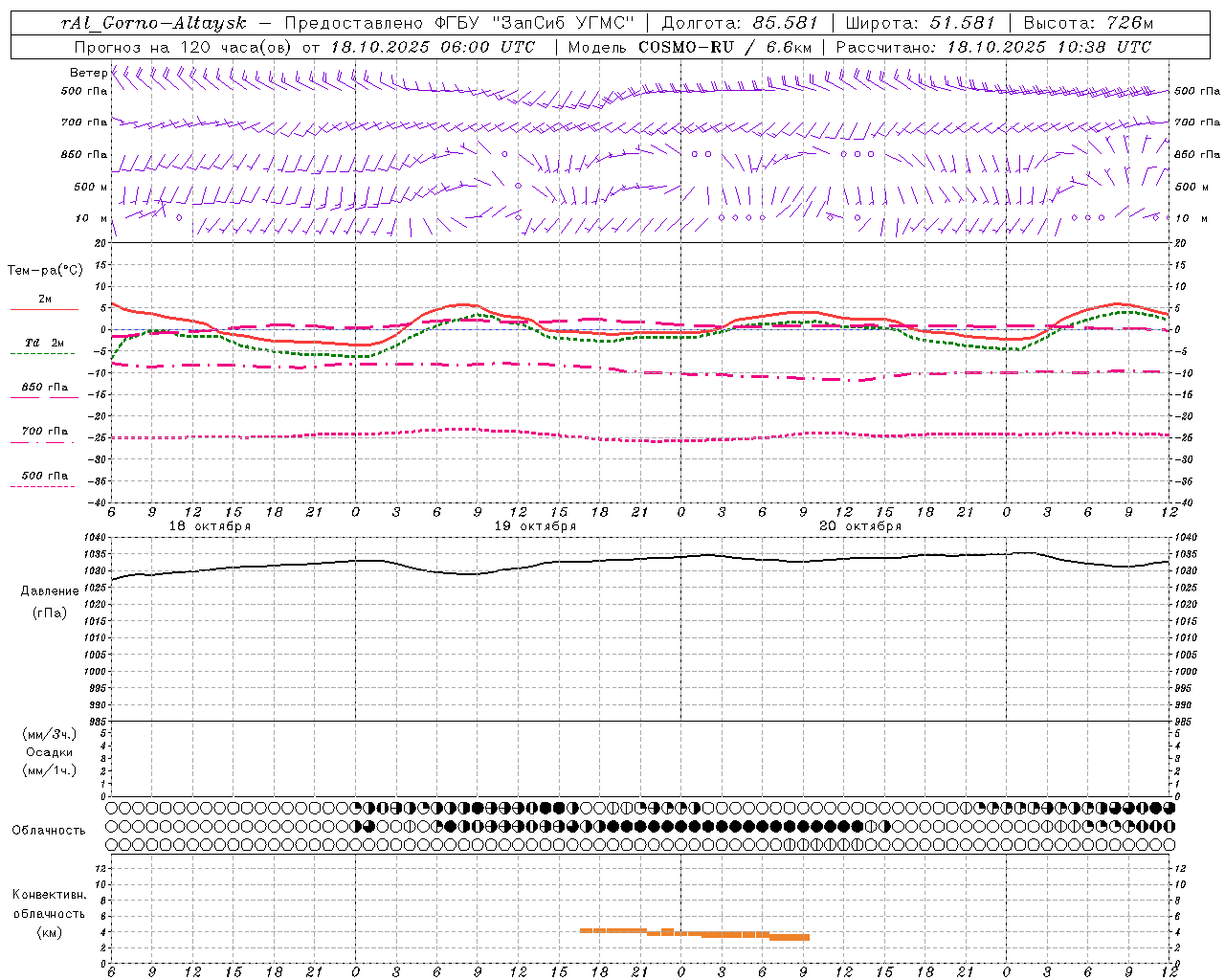Select forecast start time 18.10.2025 06:00 UTC

pyautogui.click(x=434, y=46)
